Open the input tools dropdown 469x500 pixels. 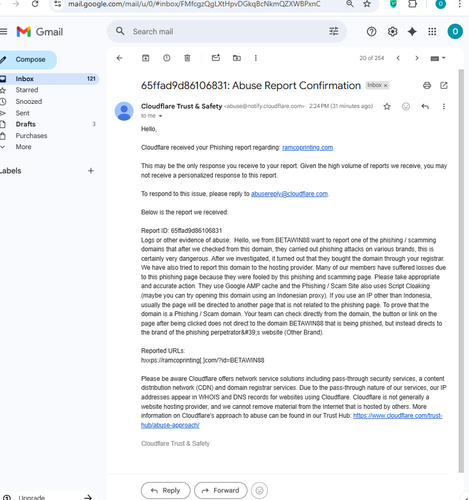coord(438,58)
